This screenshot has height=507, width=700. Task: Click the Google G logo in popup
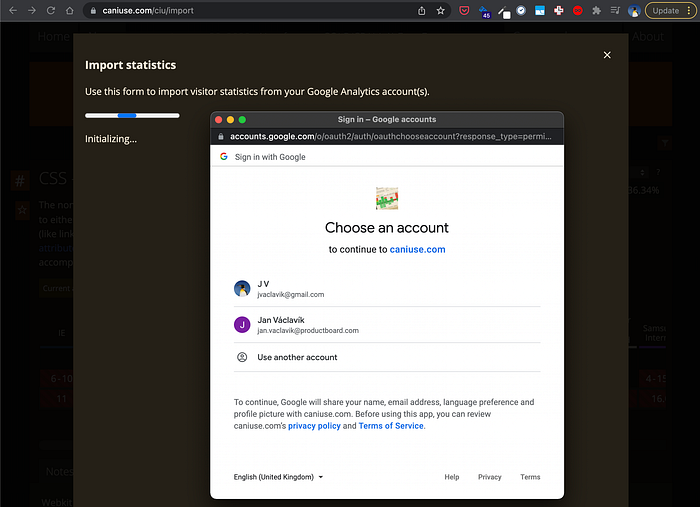[224, 157]
